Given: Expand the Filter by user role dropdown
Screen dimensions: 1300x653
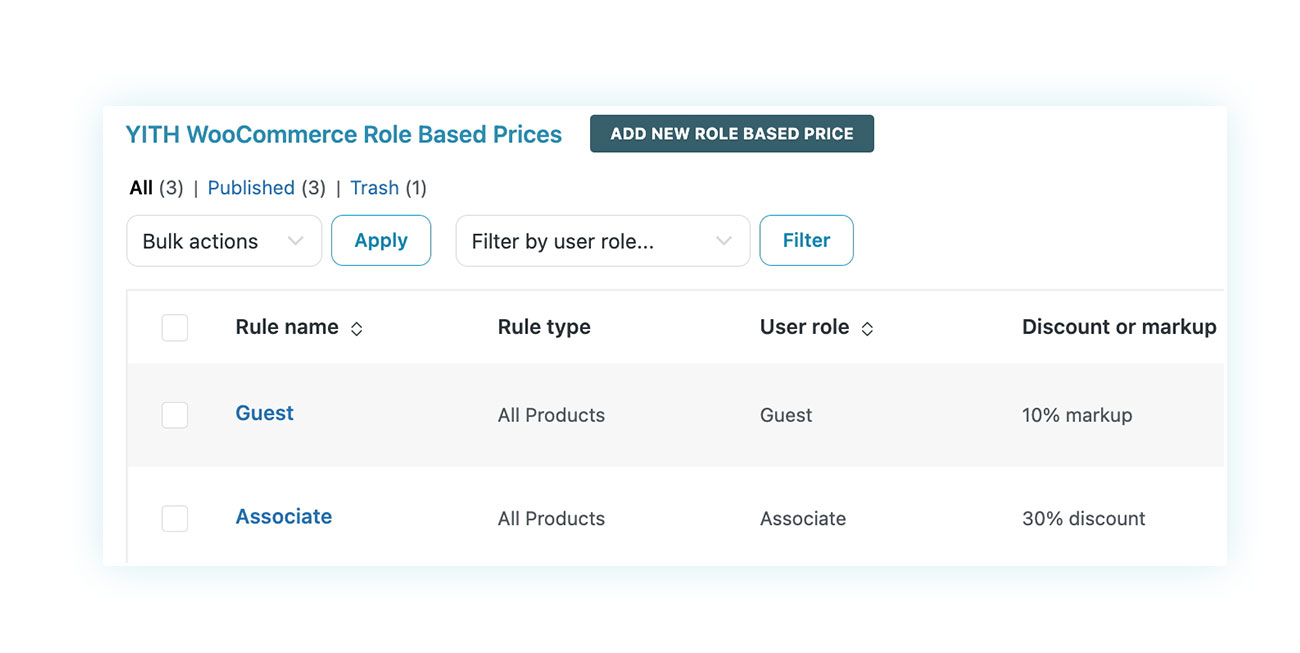Looking at the screenshot, I should pyautogui.click(x=603, y=241).
